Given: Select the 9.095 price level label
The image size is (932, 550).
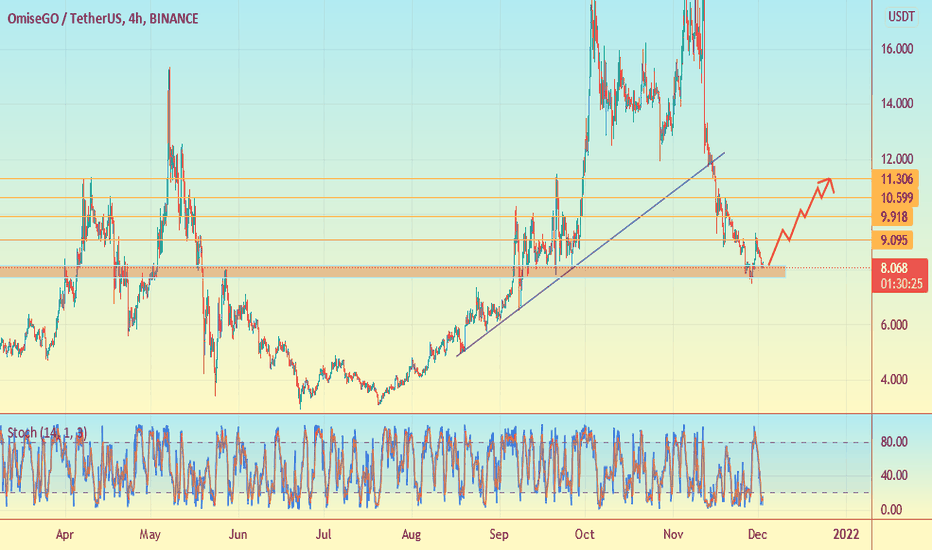Looking at the screenshot, I should 894,240.
